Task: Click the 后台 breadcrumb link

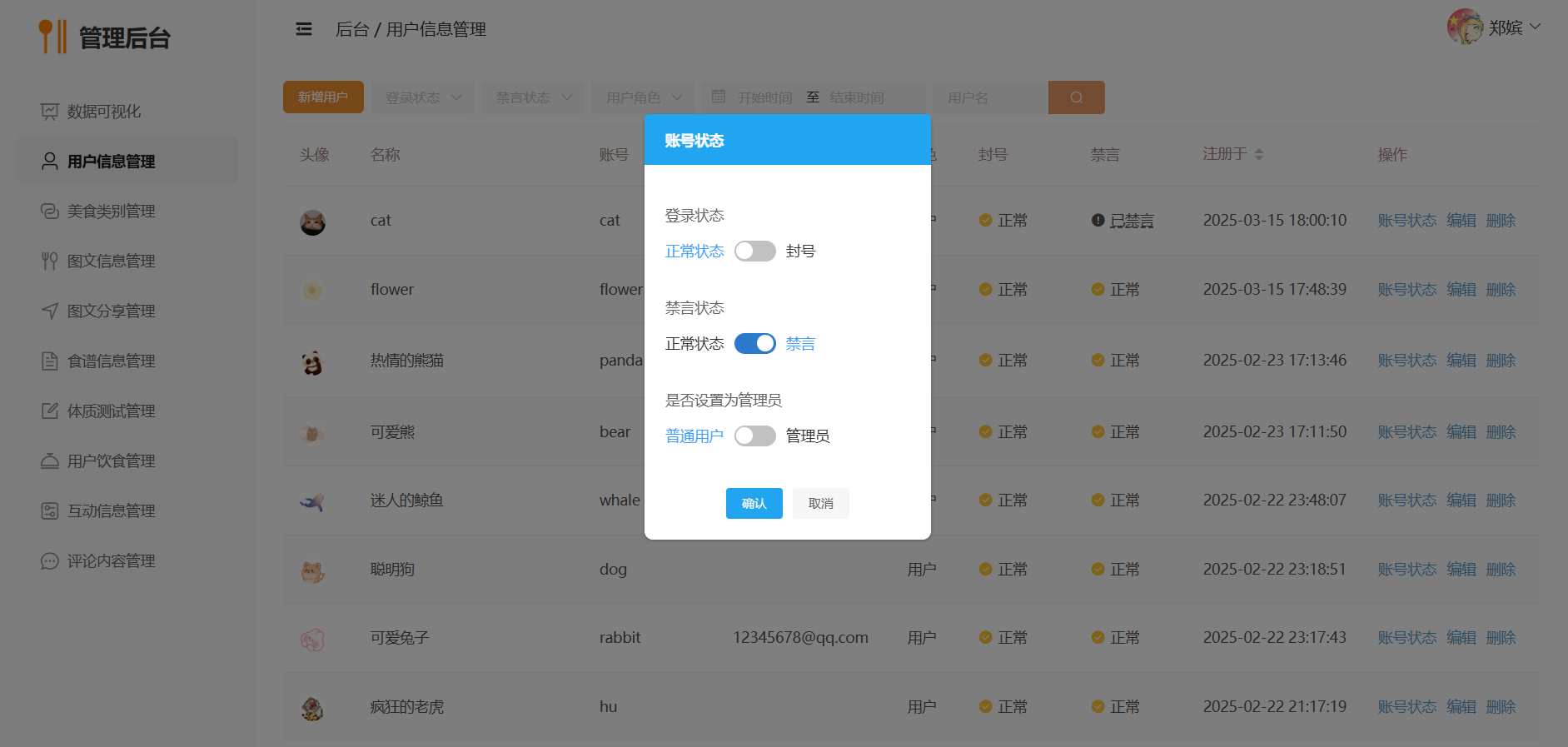Action: 352,29
